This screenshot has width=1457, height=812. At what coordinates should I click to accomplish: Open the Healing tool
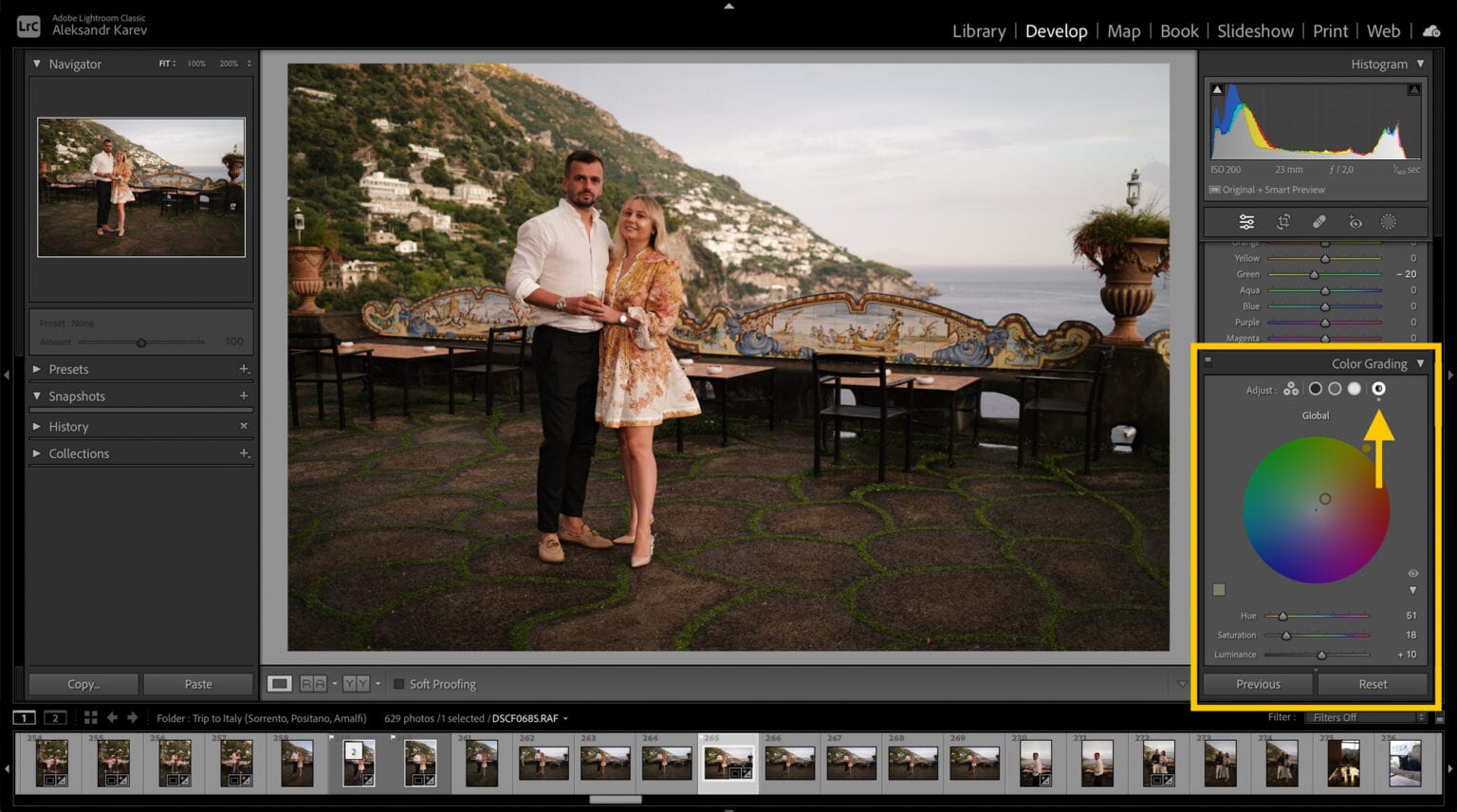(1319, 221)
